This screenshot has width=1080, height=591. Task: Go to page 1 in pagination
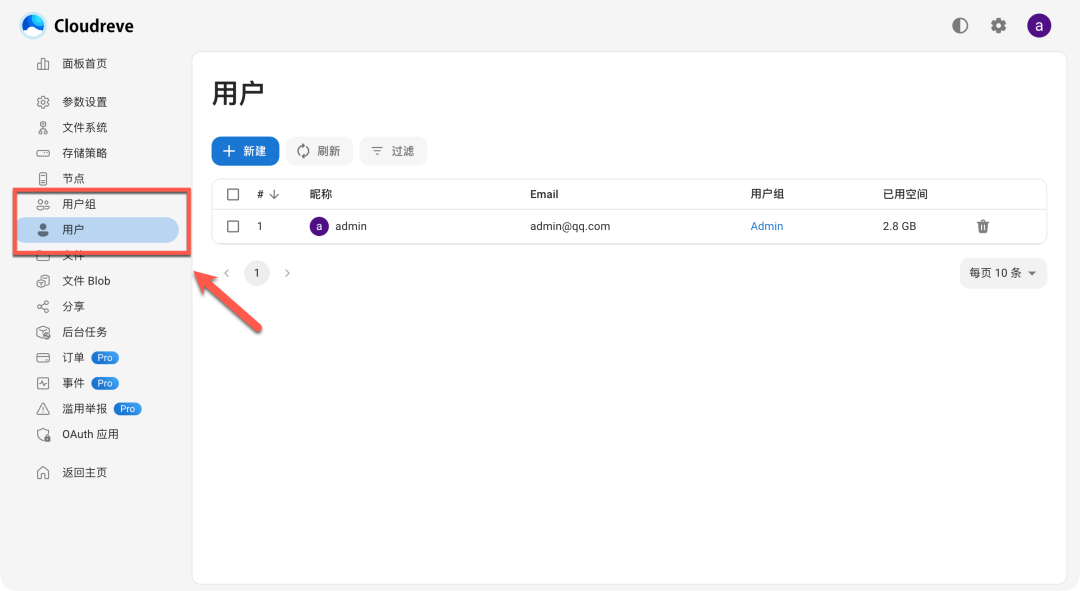[257, 273]
